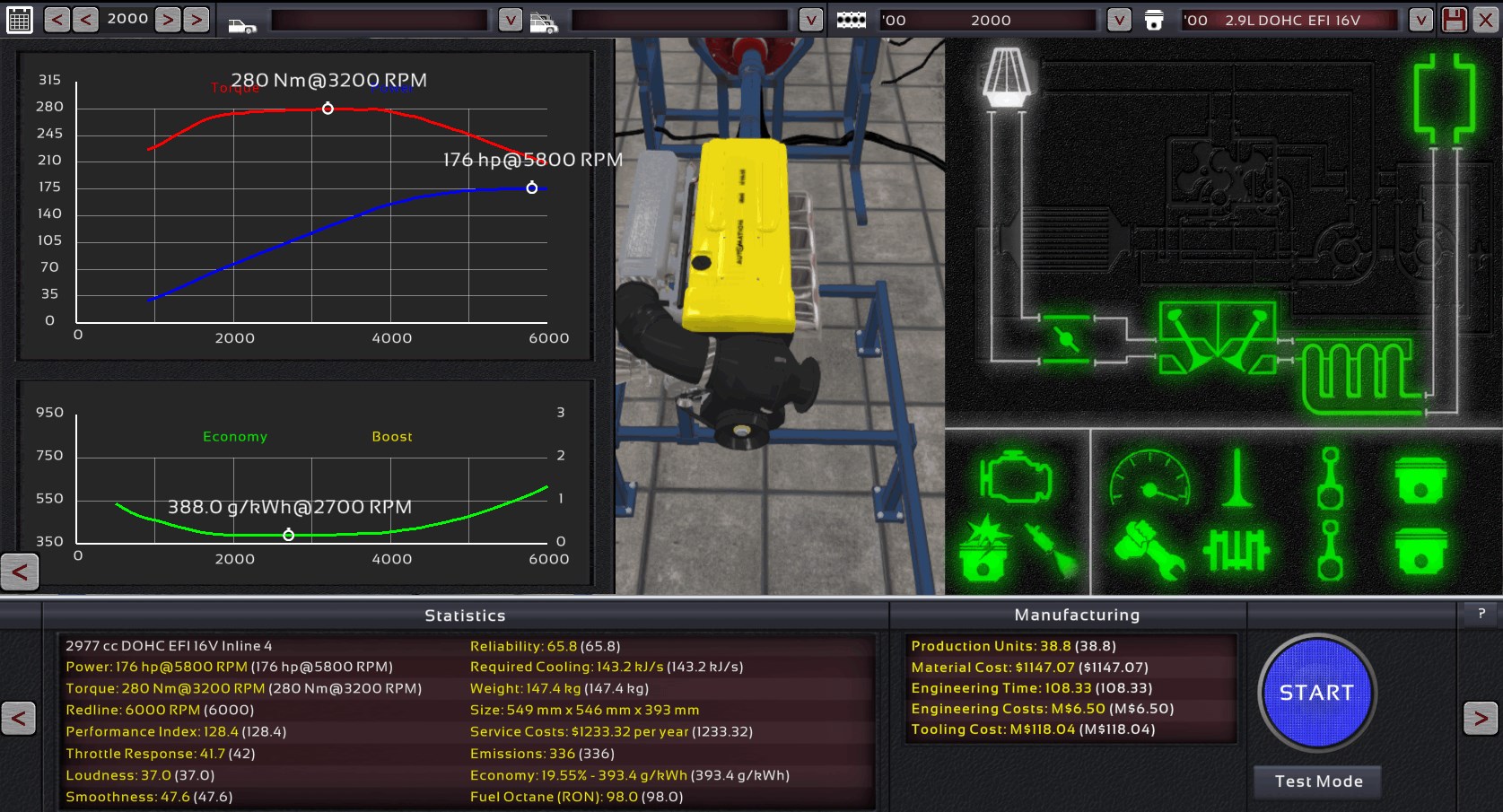
Task: Select the cylinder head valves icon
Action: tap(1217, 338)
